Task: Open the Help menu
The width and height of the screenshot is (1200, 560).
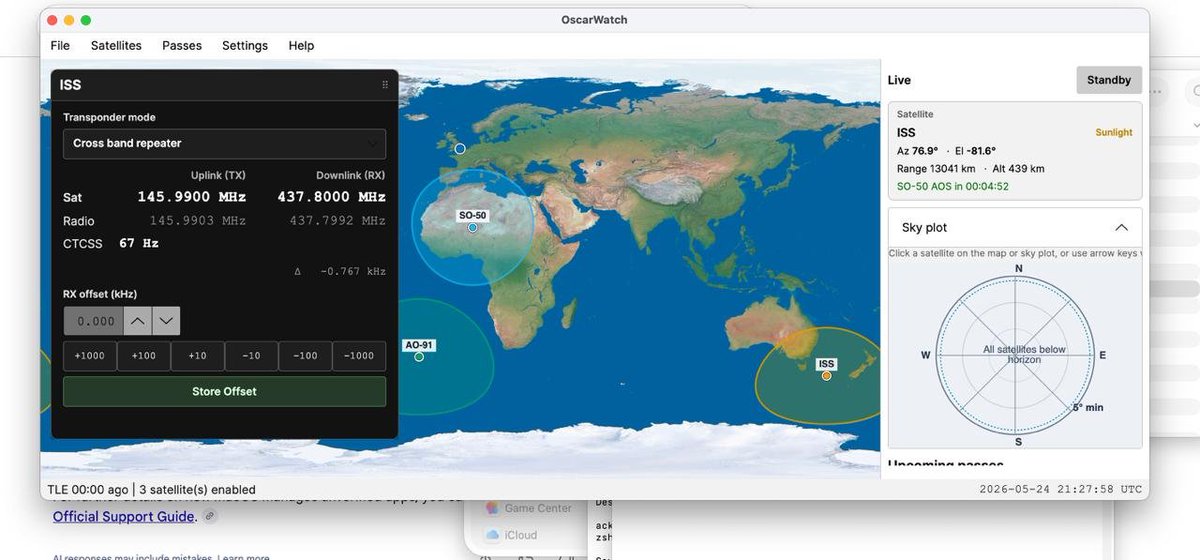Action: [x=301, y=45]
